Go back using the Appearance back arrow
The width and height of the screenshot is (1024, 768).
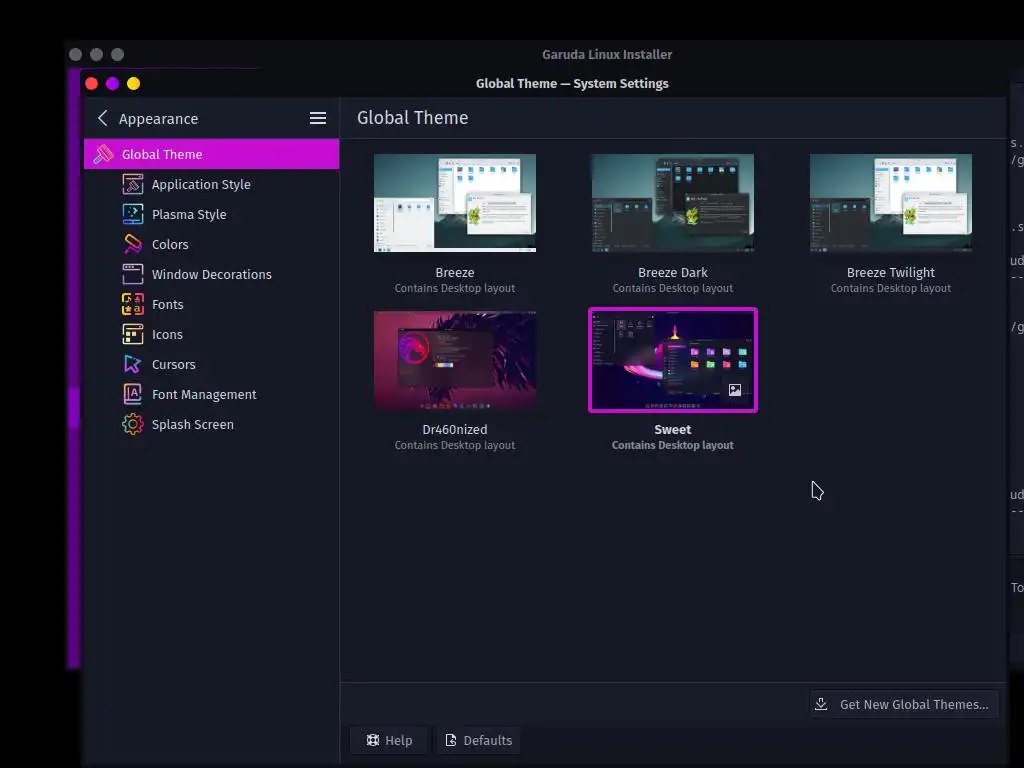(x=103, y=118)
